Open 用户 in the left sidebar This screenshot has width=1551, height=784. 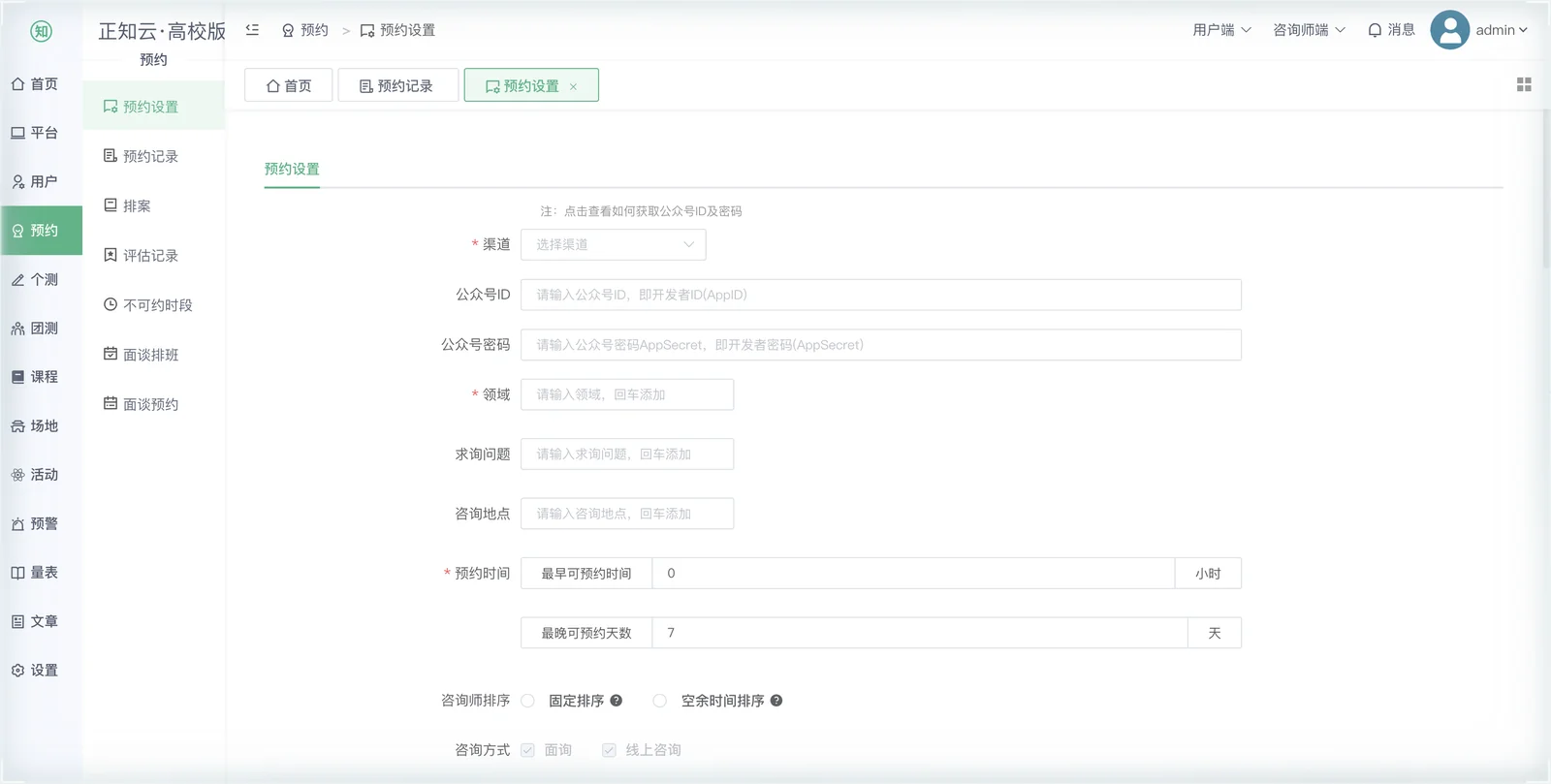41,181
